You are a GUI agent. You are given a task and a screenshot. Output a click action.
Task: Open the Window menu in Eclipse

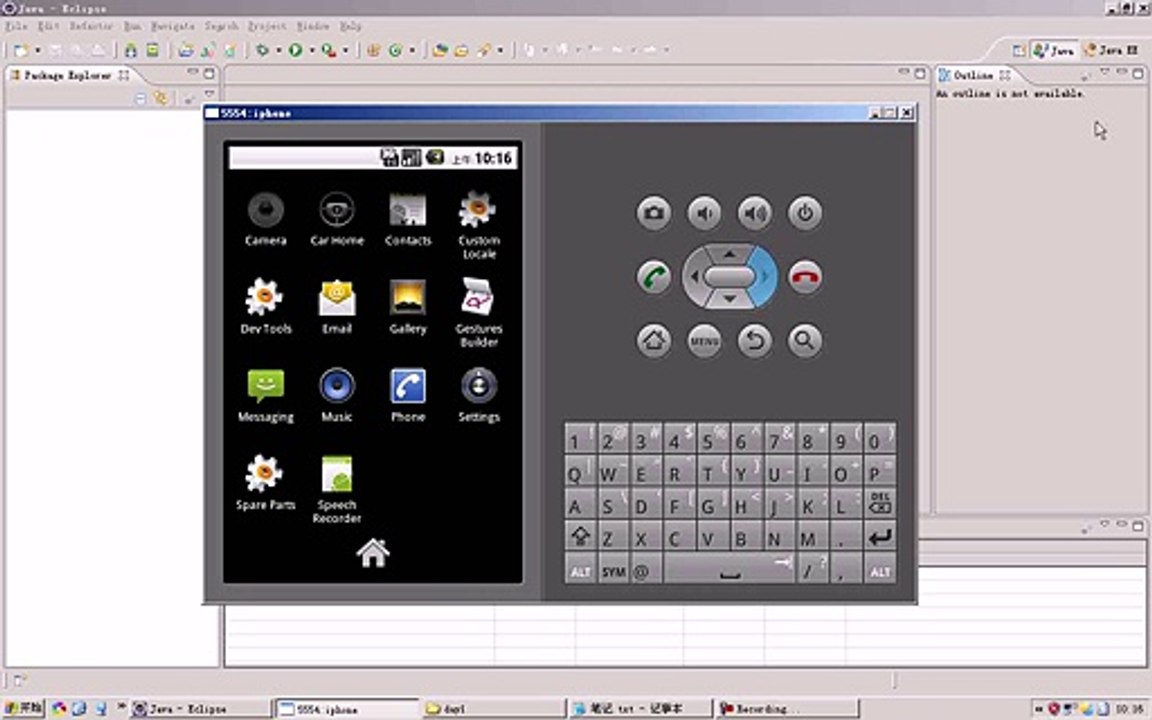[x=313, y=26]
